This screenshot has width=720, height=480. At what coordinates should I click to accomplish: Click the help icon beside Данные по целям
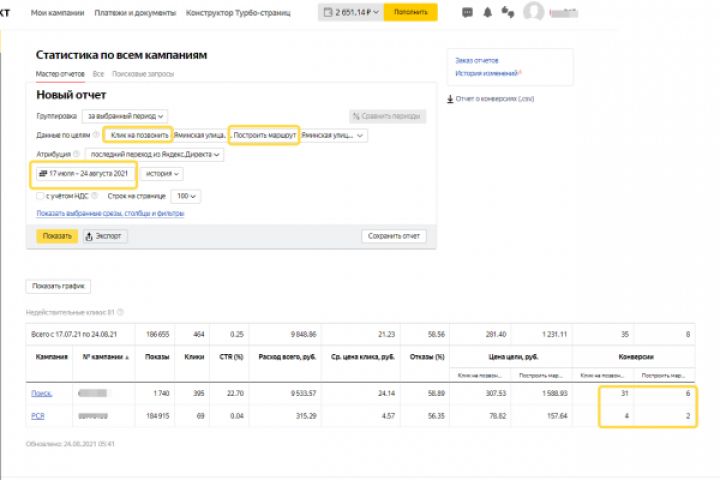pos(96,135)
